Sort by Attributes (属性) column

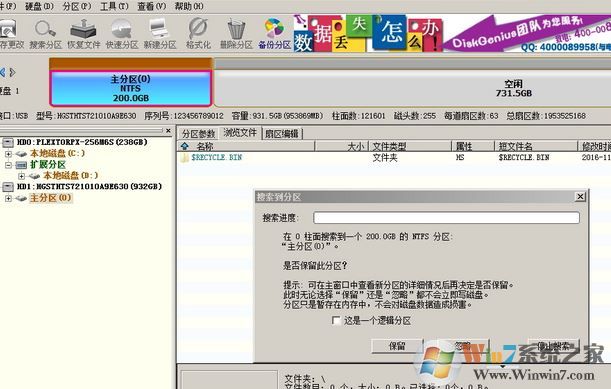tap(473, 146)
